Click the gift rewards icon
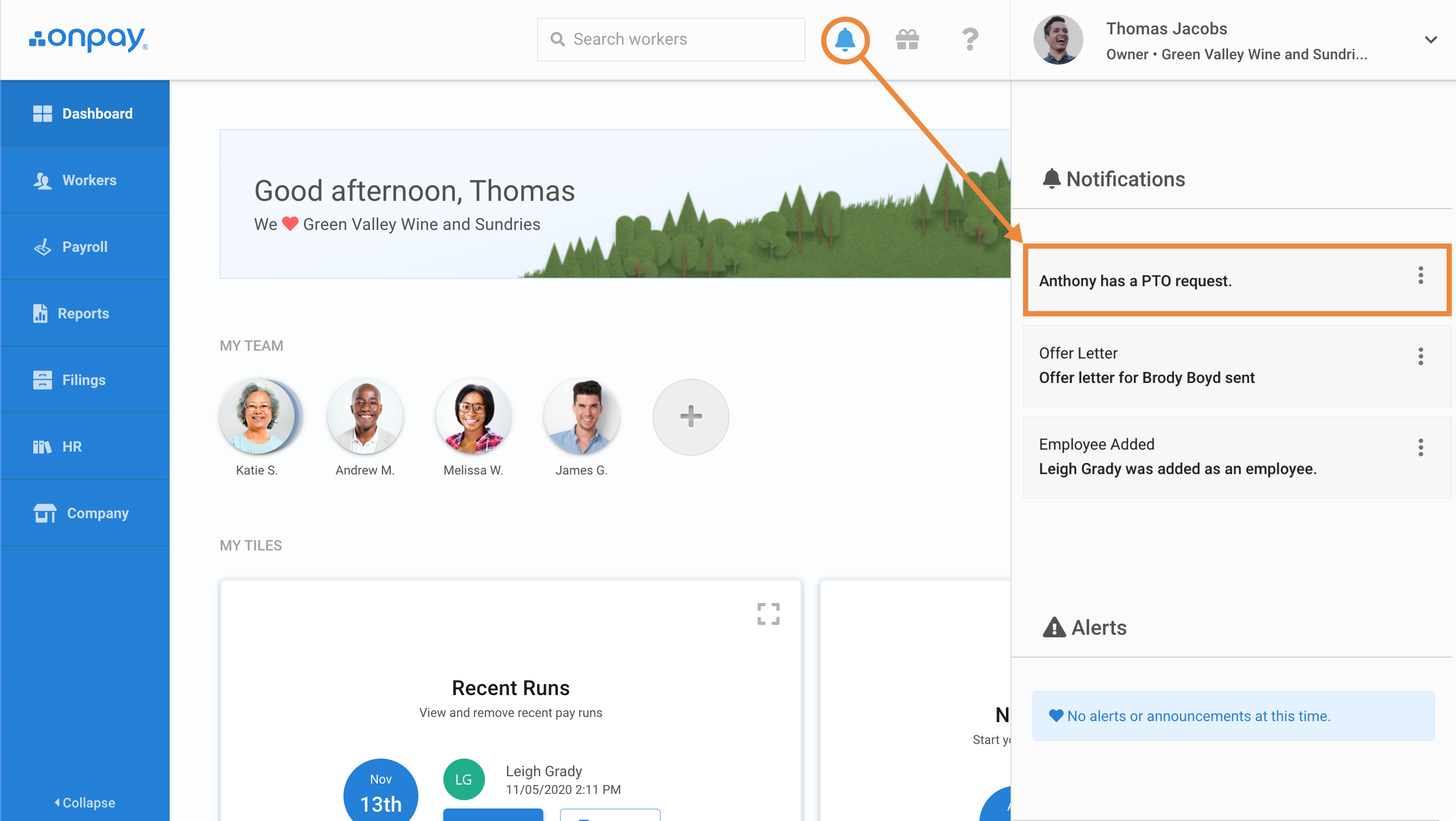Image resolution: width=1456 pixels, height=821 pixels. (907, 40)
